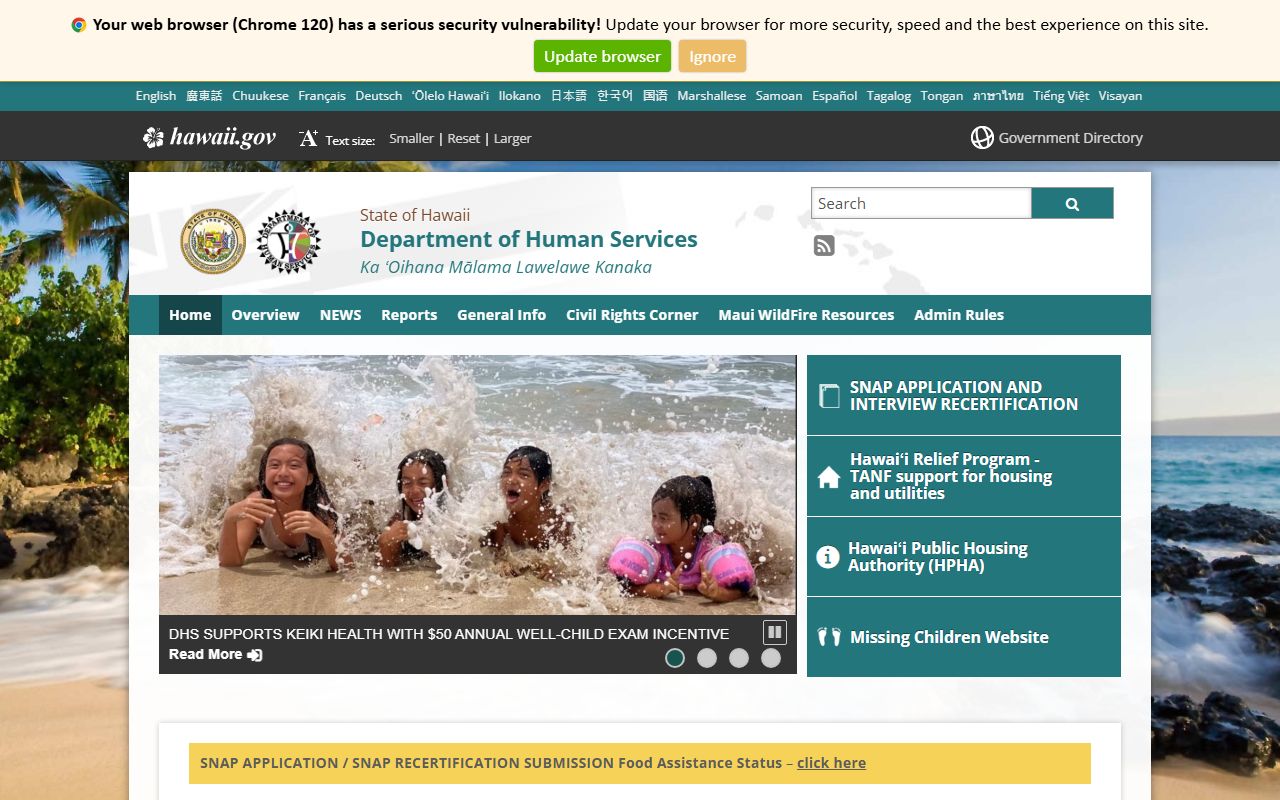
Task: Switch language to 한국어
Action: [615, 96]
